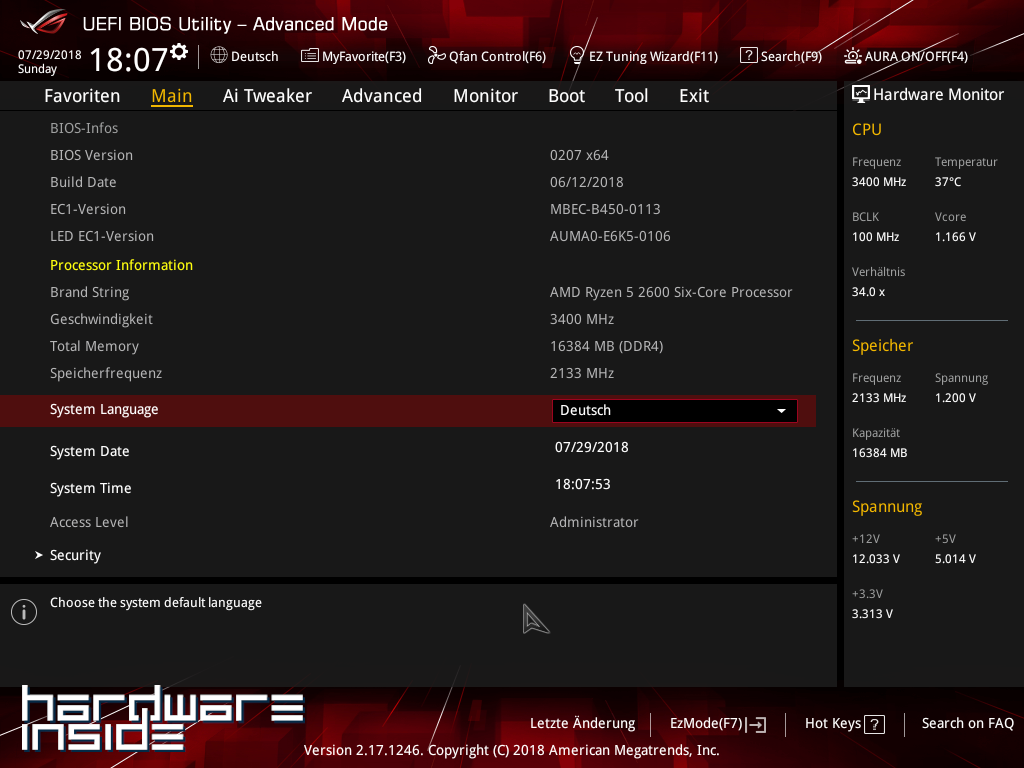Click Build Date value 06/12/2018
1024x768 pixels.
[x=586, y=182]
